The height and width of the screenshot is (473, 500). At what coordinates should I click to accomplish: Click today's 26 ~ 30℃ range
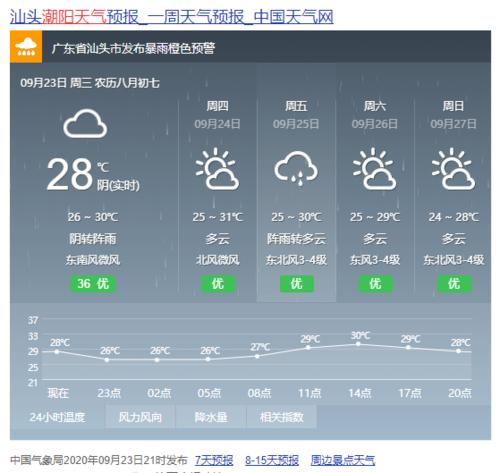tap(93, 217)
